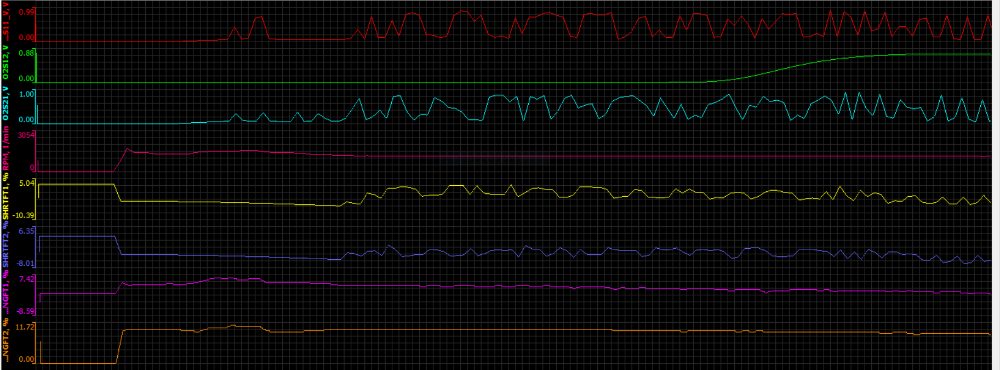Click the orange LONGFT2 trace step rise
The height and width of the screenshot is (370, 1000).
pyautogui.click(x=120, y=346)
